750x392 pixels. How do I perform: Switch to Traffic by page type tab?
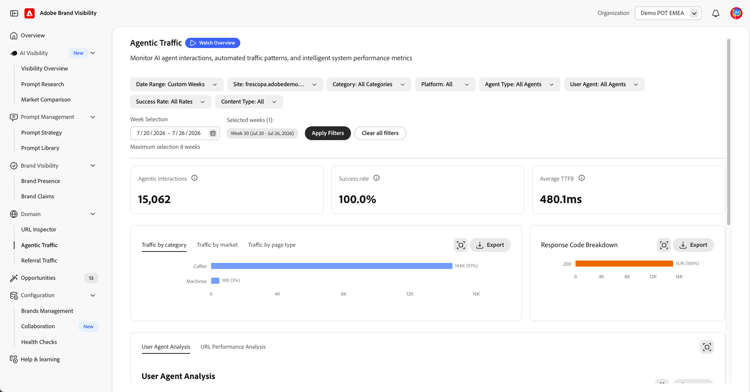[272, 245]
